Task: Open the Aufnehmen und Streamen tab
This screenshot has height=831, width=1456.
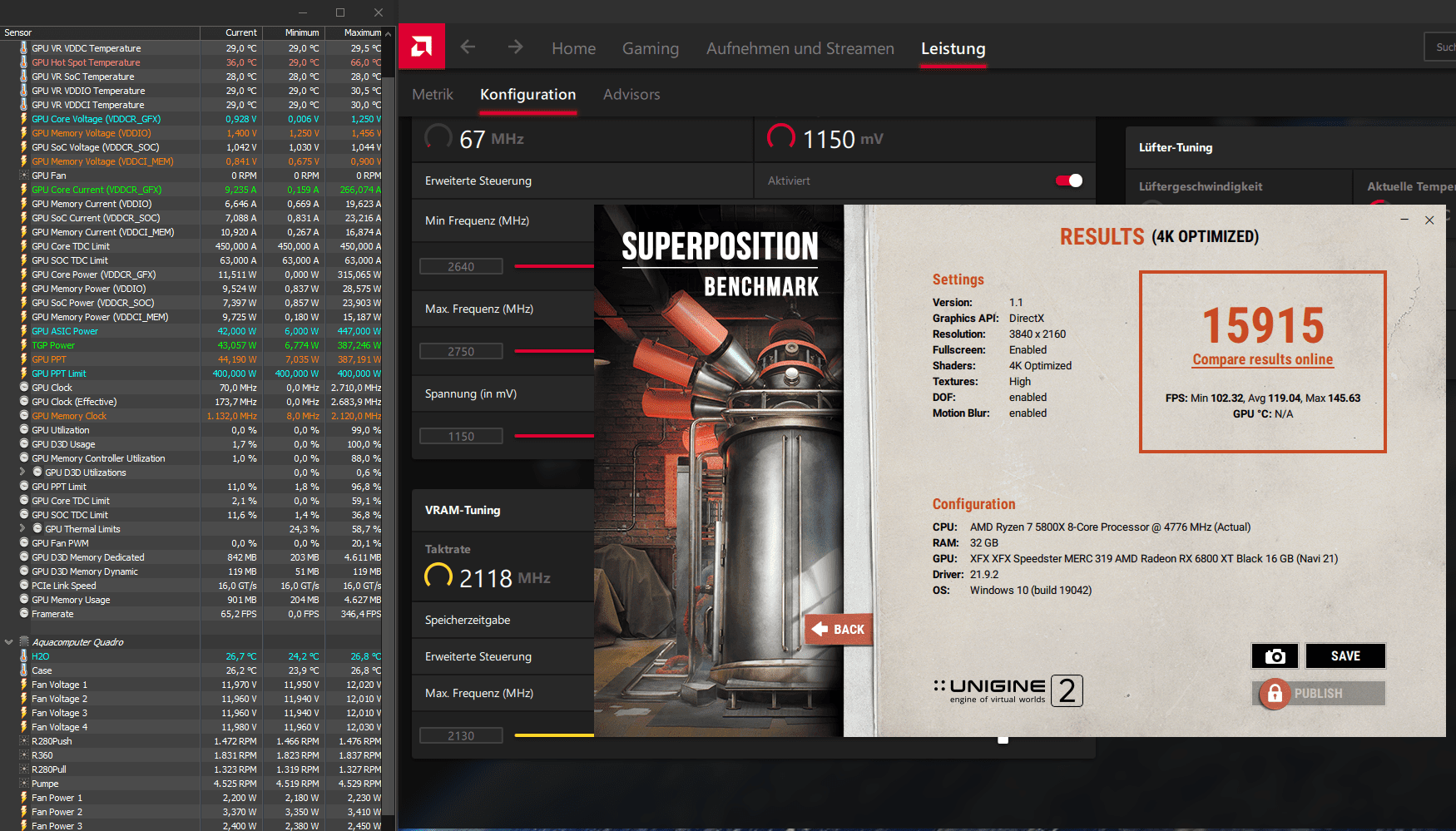Action: pos(800,48)
